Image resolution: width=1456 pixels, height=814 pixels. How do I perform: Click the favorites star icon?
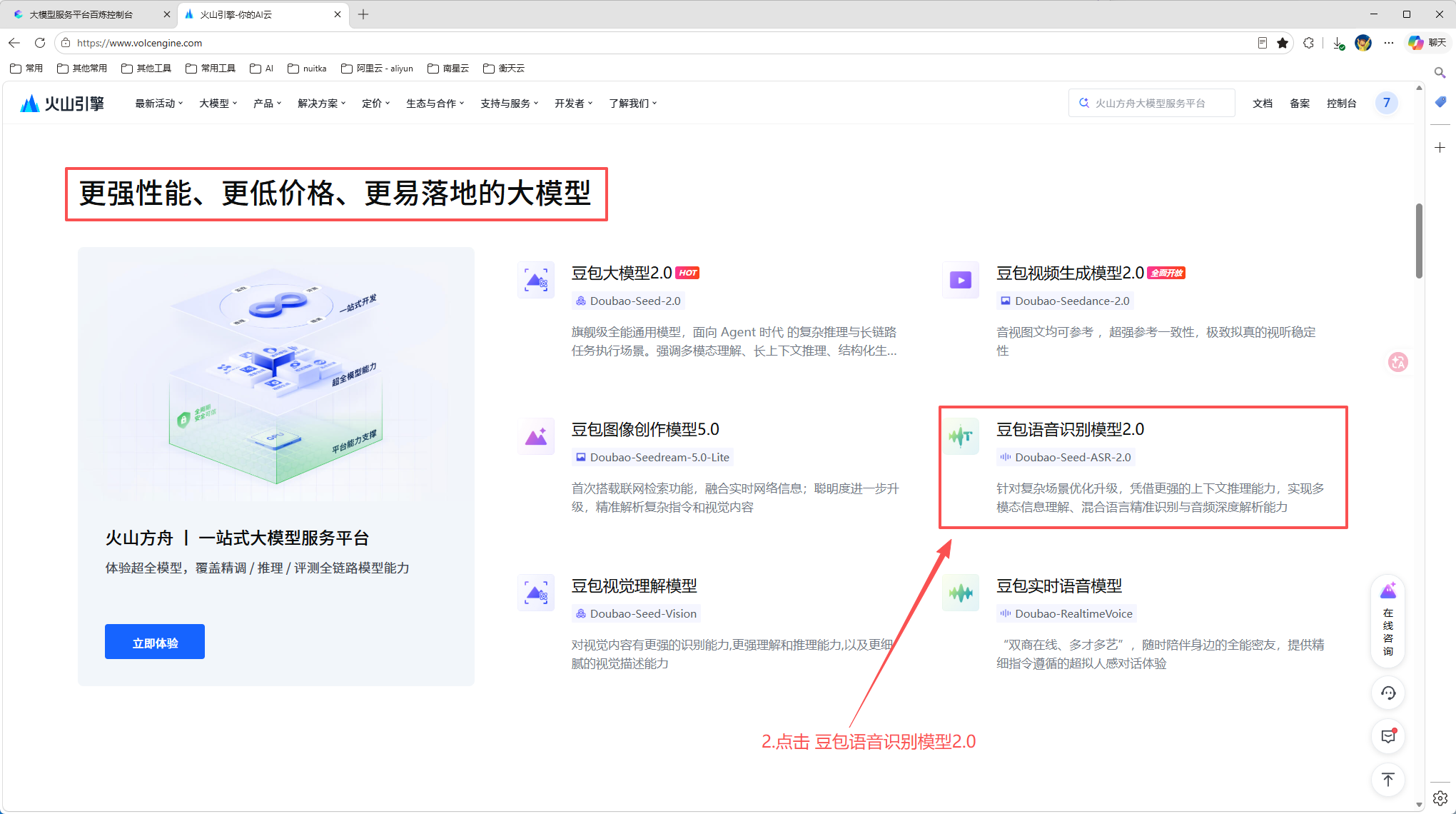click(1283, 43)
